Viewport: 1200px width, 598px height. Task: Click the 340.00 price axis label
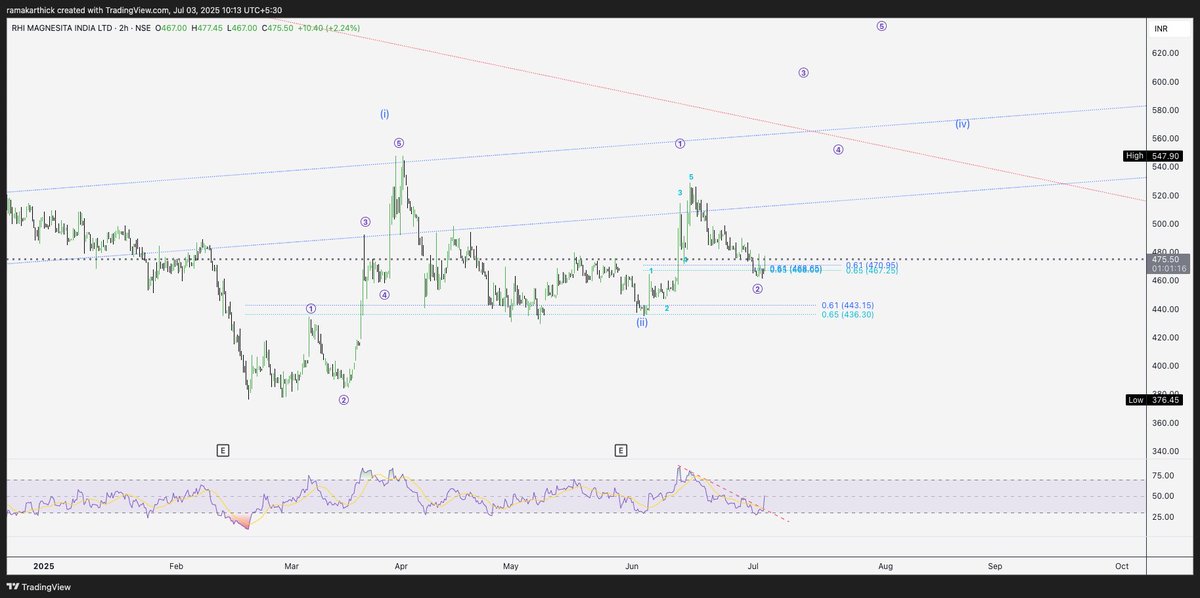pyautogui.click(x=1166, y=452)
